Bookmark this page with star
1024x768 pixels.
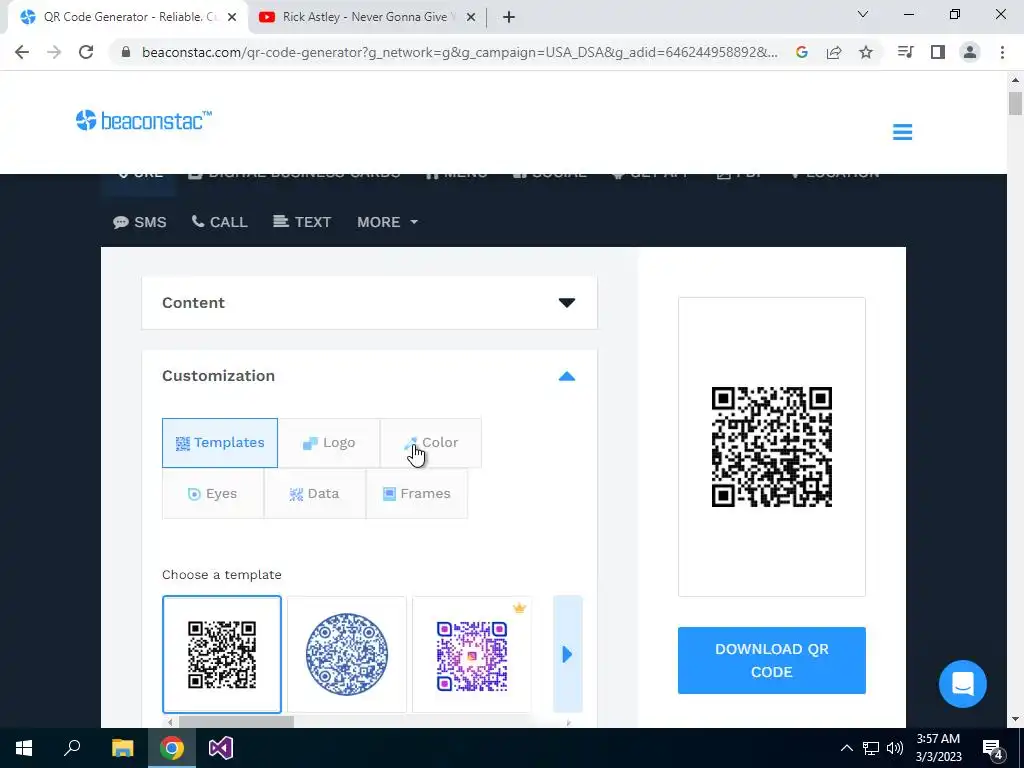coord(866,52)
